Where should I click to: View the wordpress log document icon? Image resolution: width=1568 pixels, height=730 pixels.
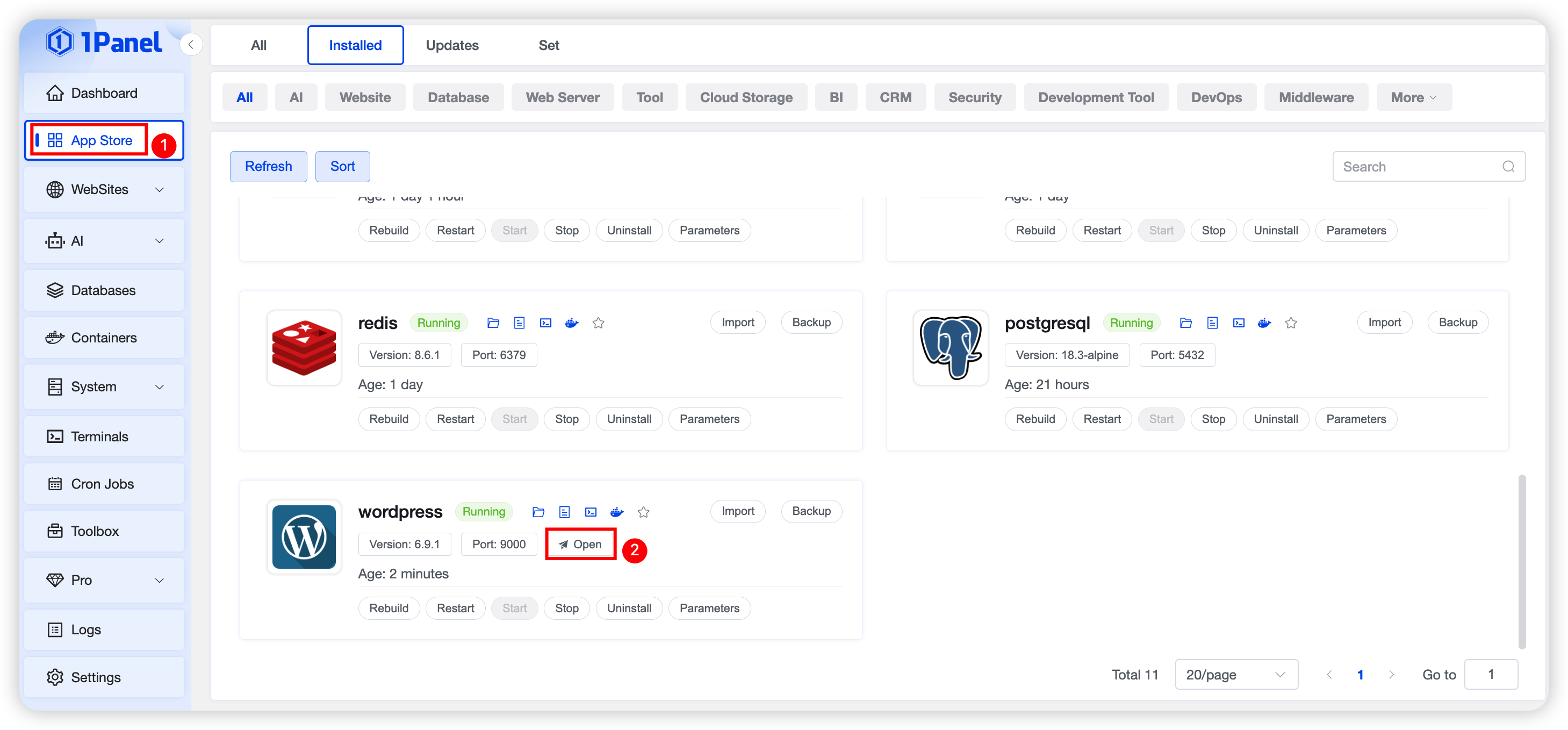(564, 512)
